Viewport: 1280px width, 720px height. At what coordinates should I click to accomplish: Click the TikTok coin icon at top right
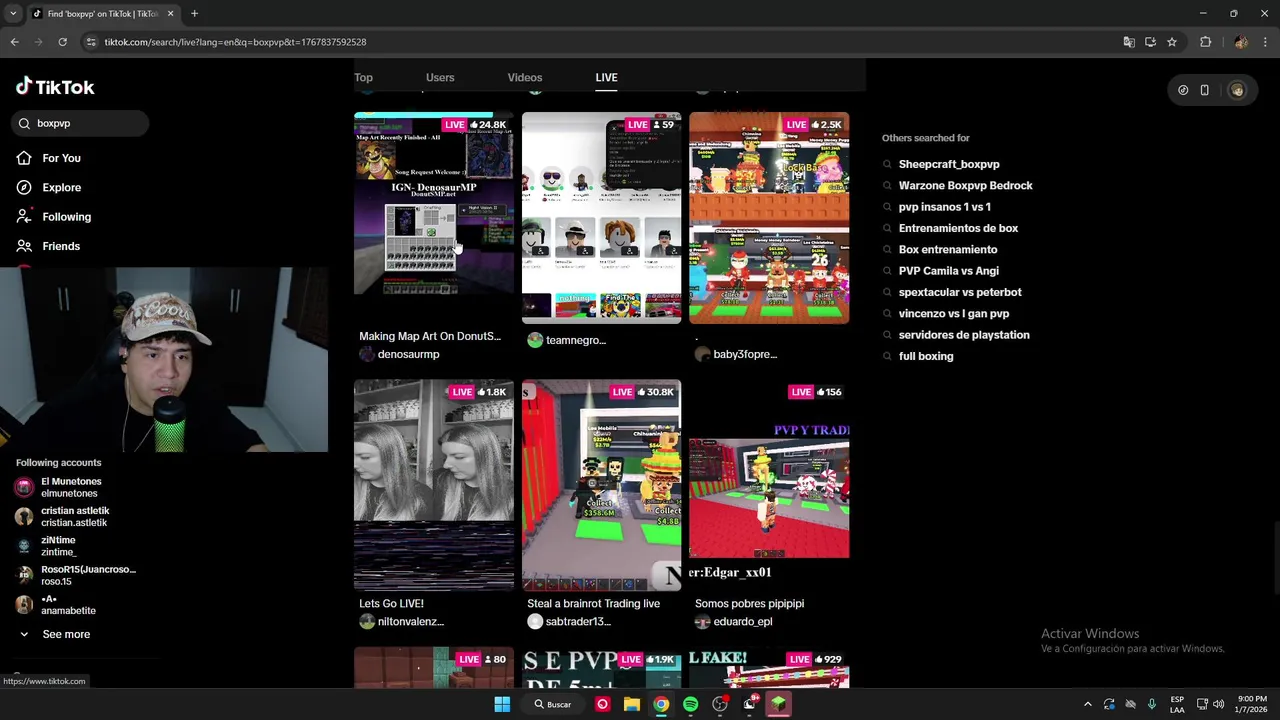coord(1183,90)
